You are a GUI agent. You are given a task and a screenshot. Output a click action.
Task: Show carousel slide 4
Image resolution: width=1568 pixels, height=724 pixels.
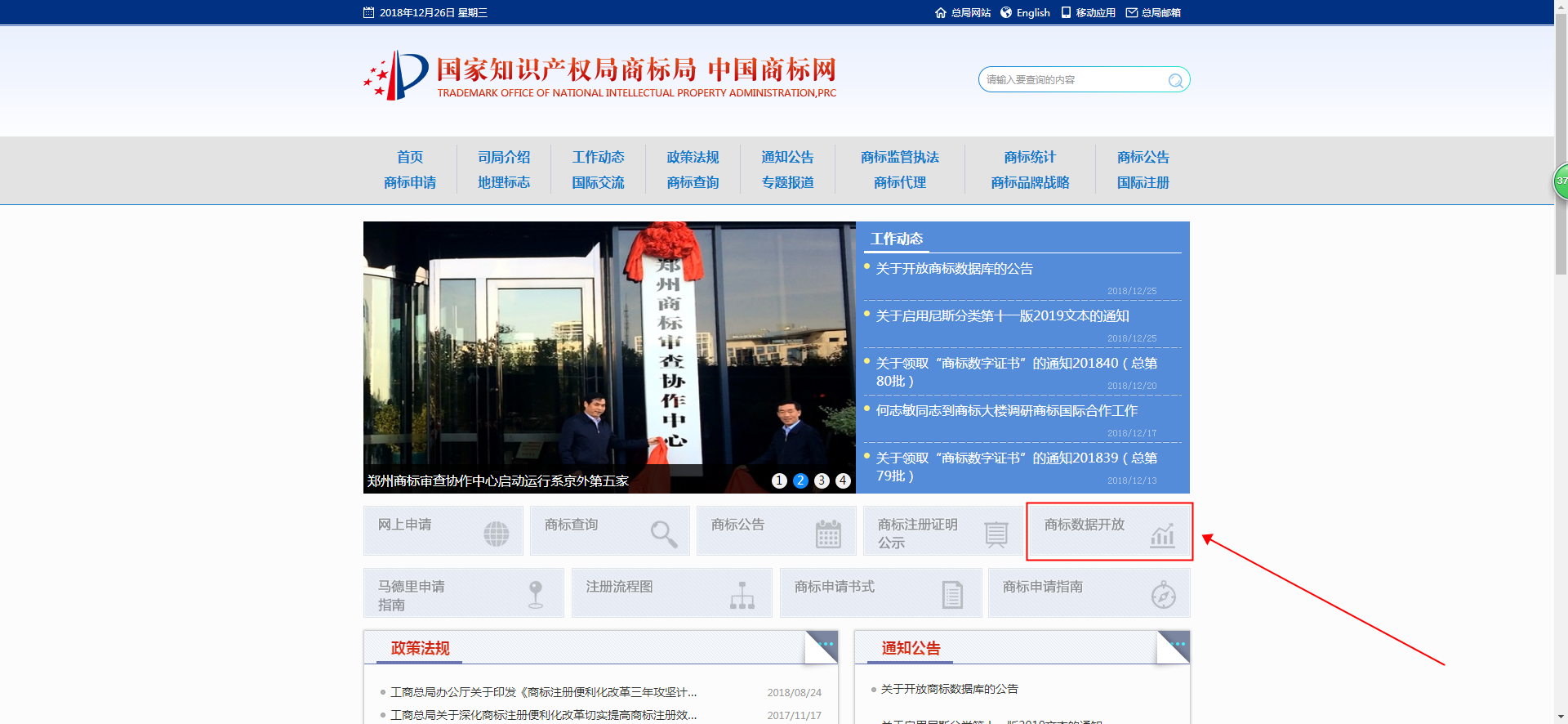point(843,480)
